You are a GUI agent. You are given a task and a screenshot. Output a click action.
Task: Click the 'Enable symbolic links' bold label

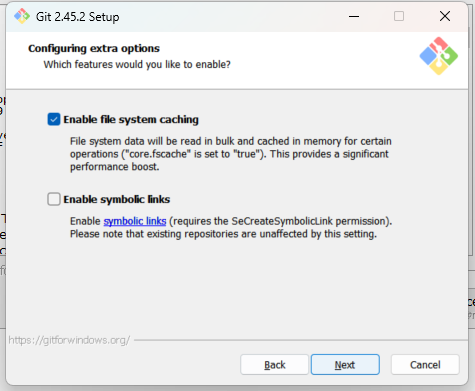point(117,199)
